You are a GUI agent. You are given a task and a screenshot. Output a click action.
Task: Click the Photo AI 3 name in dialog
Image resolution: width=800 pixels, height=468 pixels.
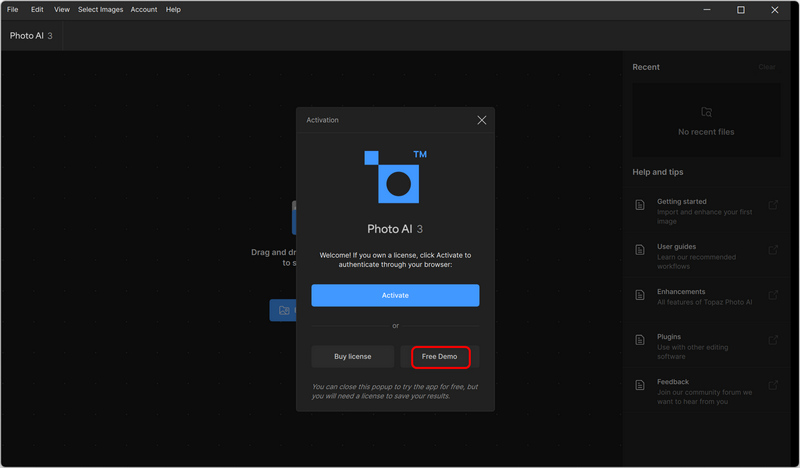click(395, 229)
